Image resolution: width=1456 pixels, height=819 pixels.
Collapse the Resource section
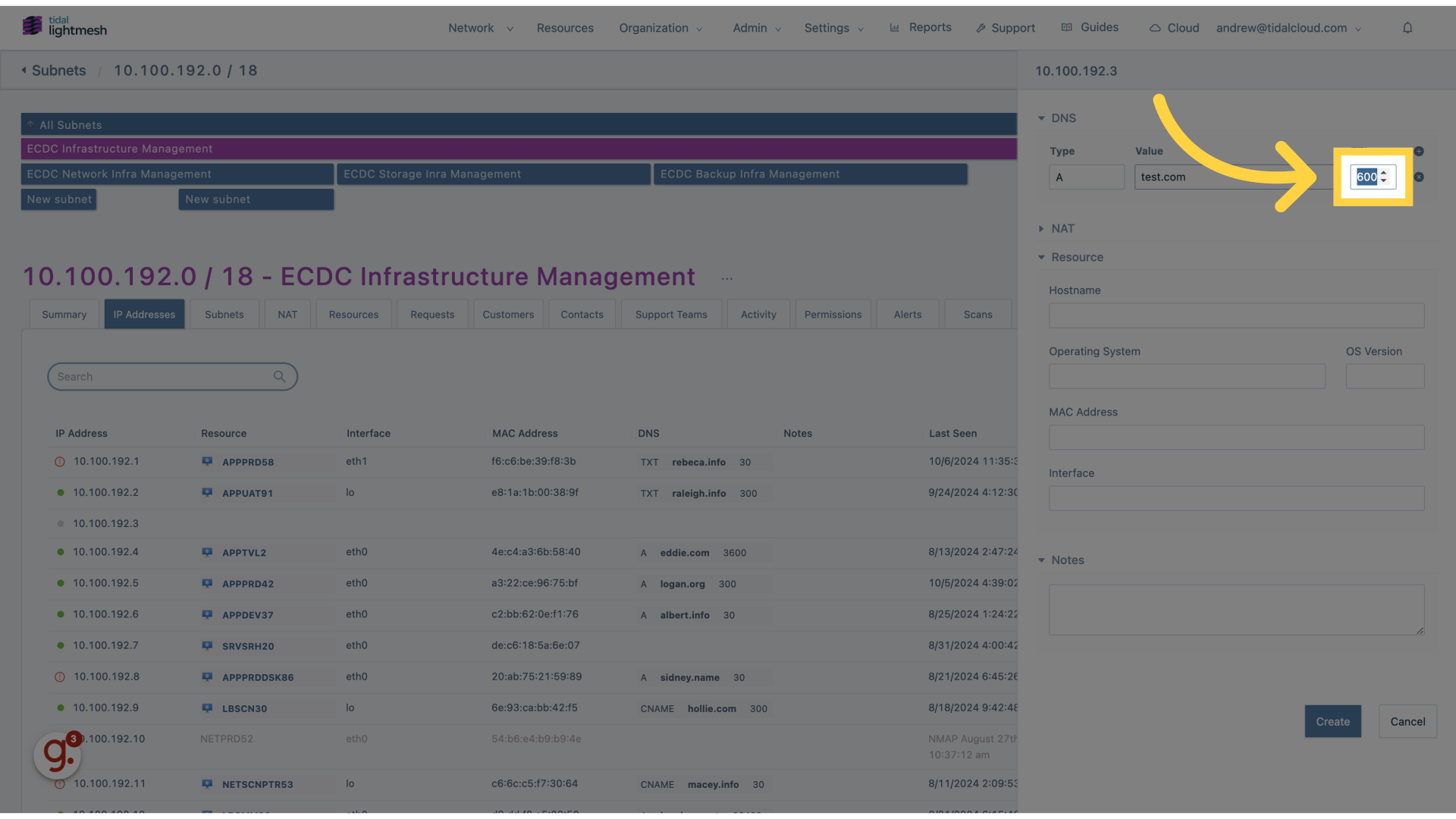click(1041, 257)
